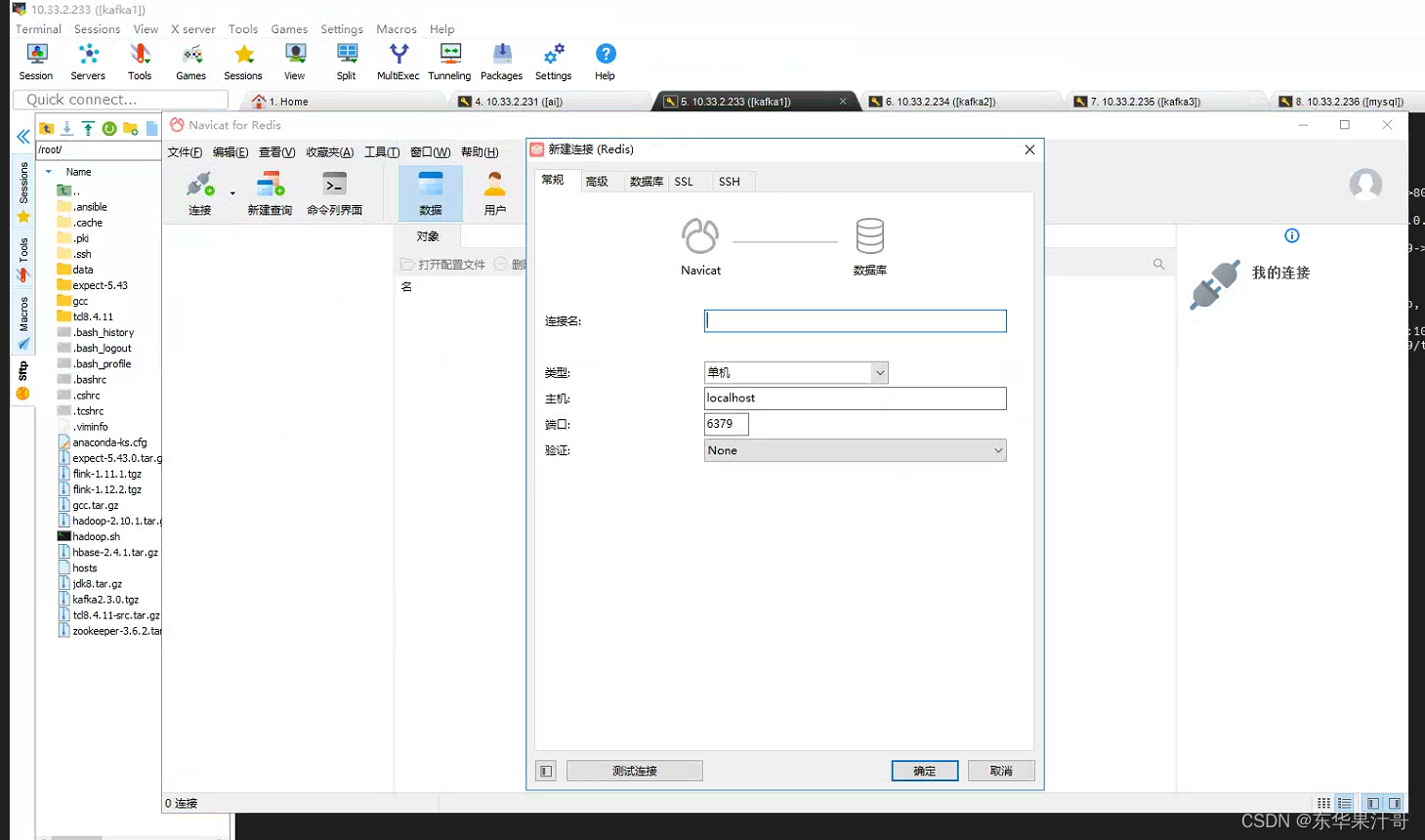Open the sftp vertical sidebar tab
Viewport: 1425px width, 840px height.
click(23, 380)
